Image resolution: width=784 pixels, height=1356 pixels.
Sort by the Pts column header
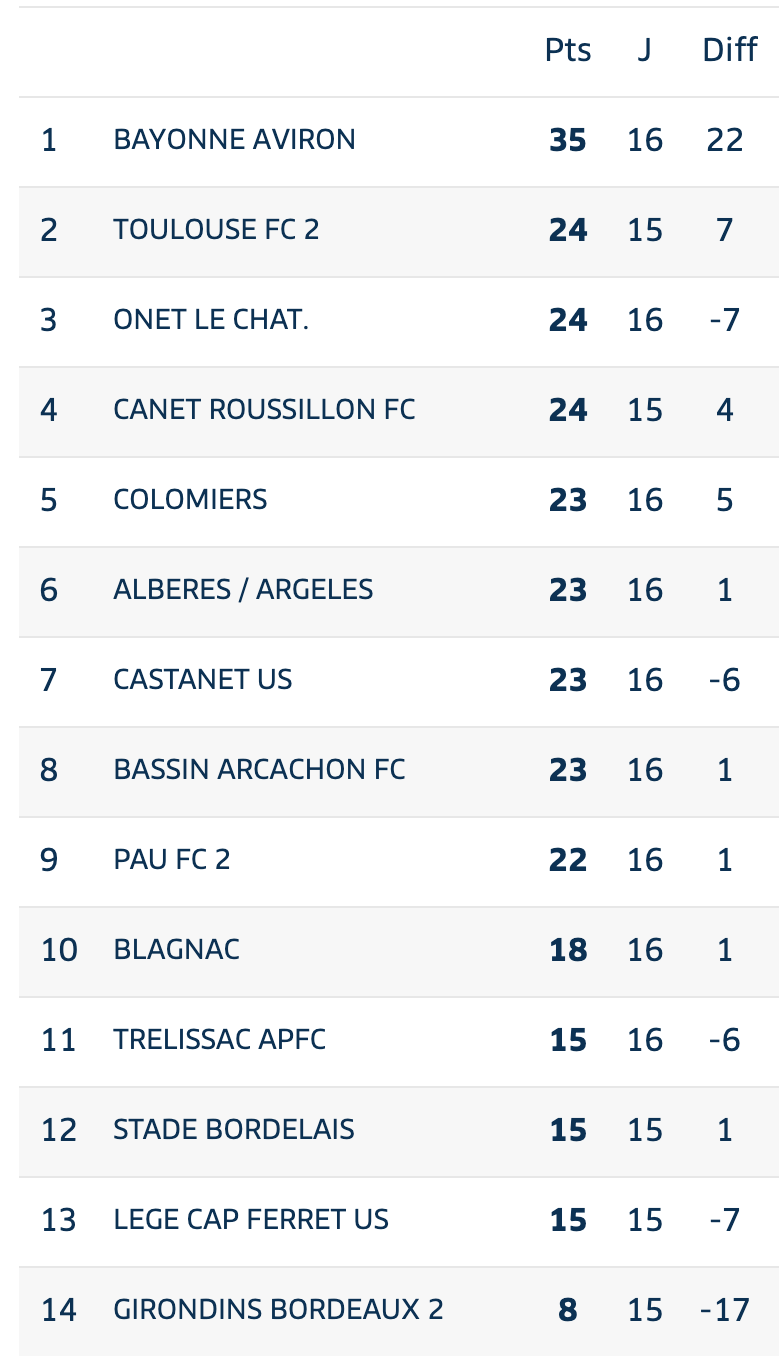point(568,50)
